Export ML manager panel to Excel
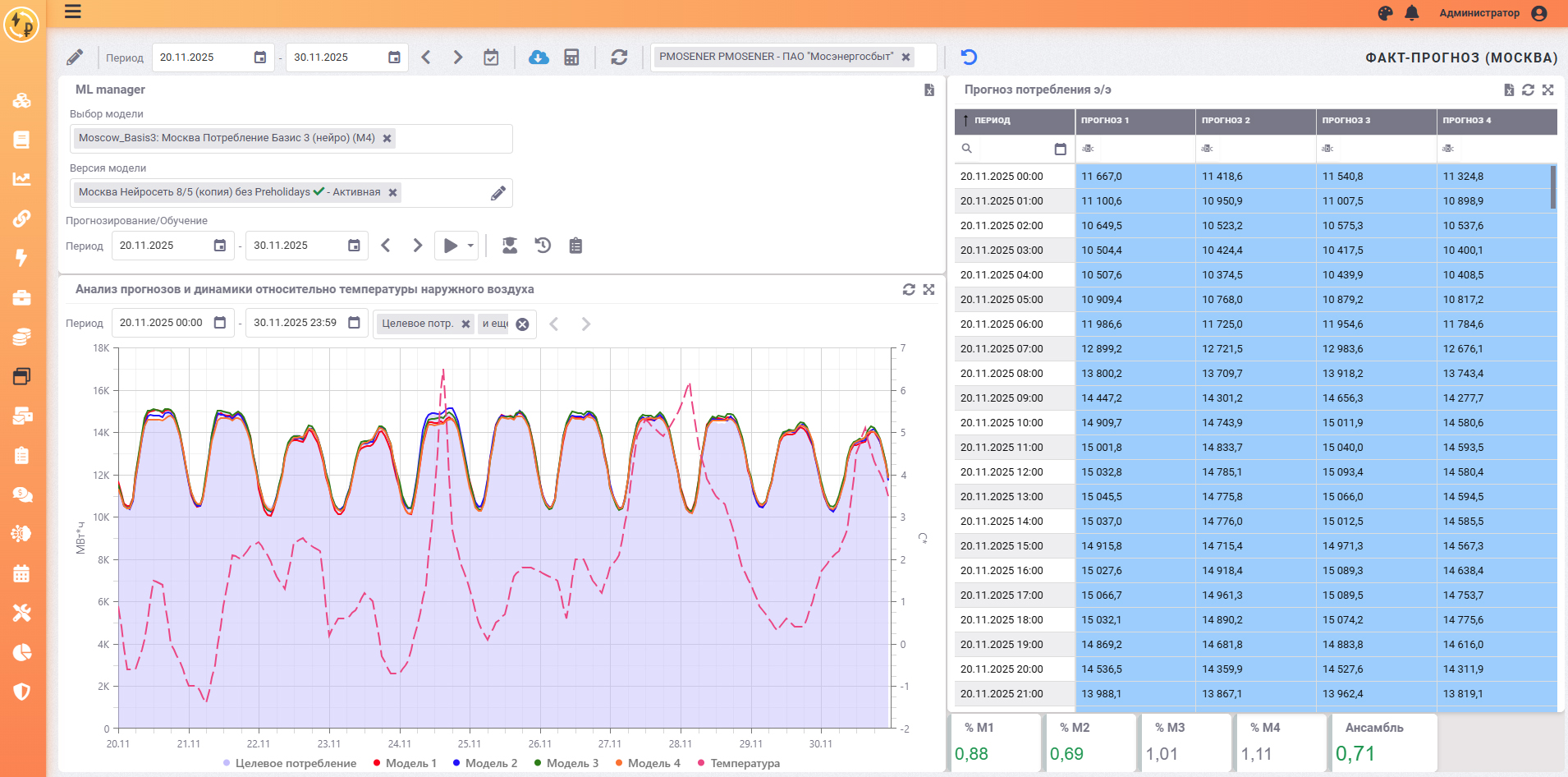The height and width of the screenshot is (777, 1568). point(929,90)
